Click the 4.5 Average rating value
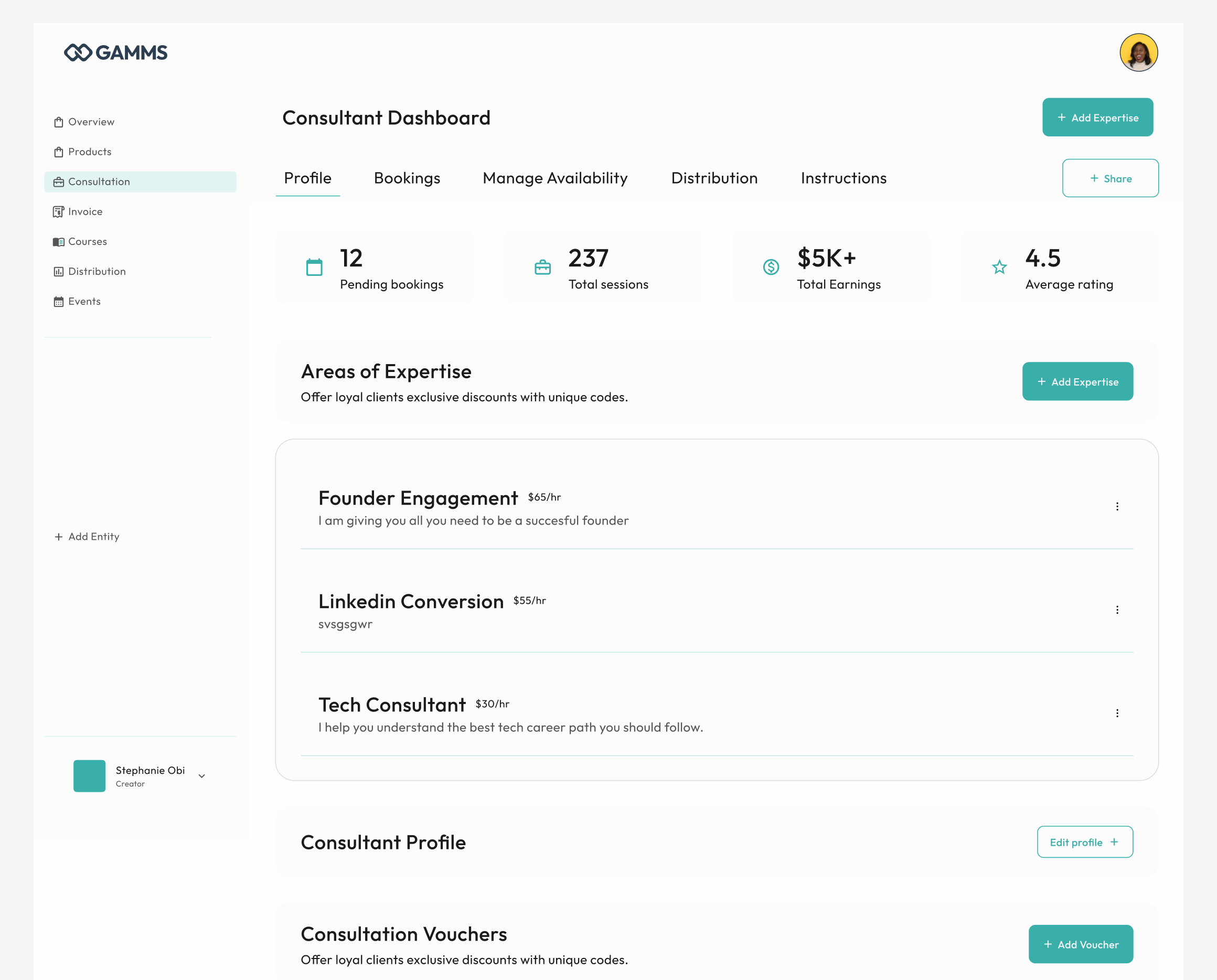 [1042, 259]
